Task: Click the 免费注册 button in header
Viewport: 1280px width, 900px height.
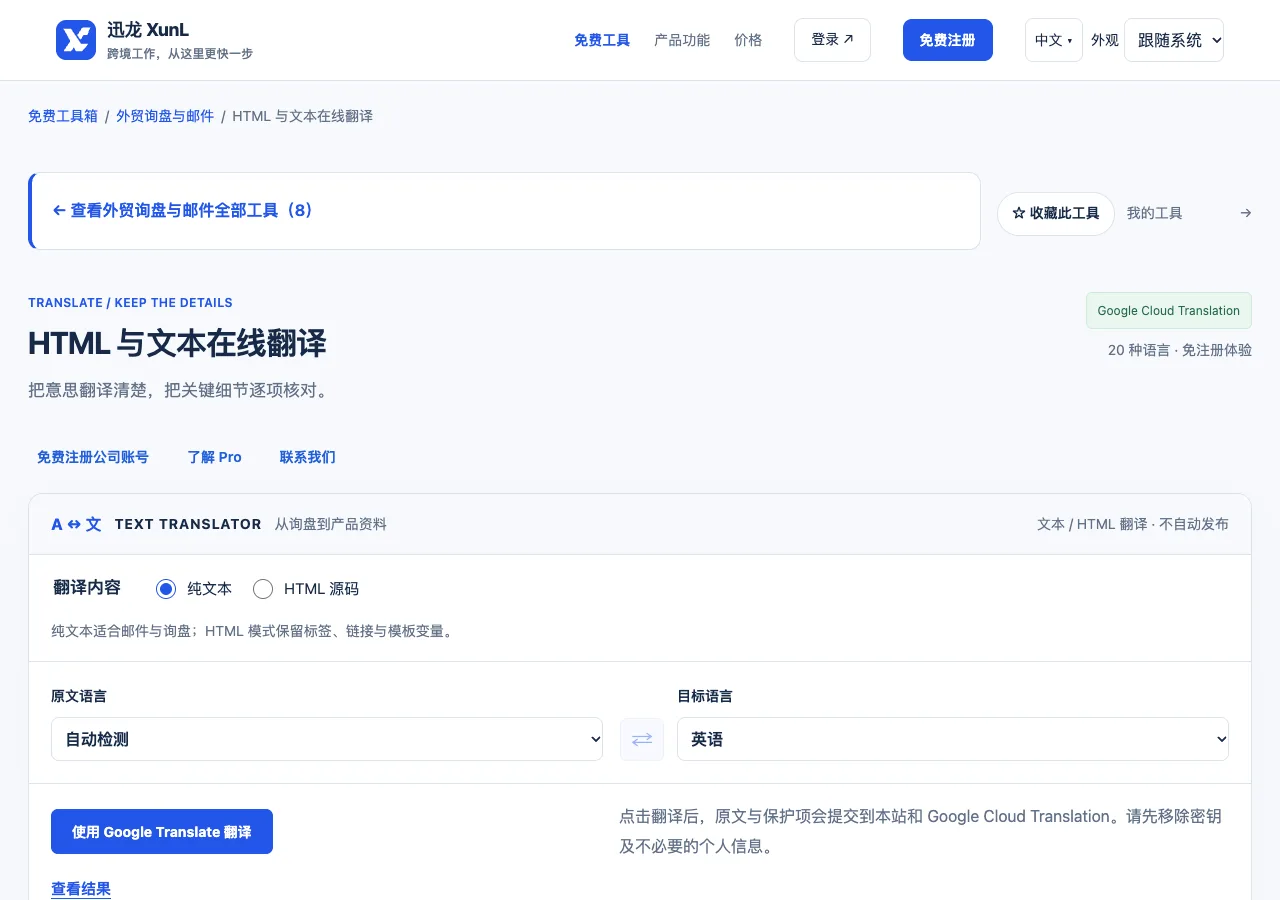Action: pyautogui.click(x=948, y=40)
